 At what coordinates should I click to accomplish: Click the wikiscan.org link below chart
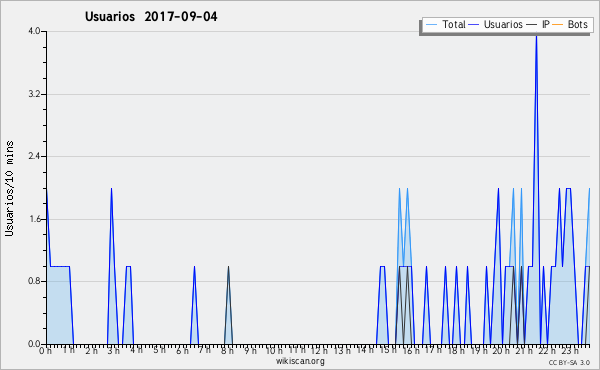point(300,361)
